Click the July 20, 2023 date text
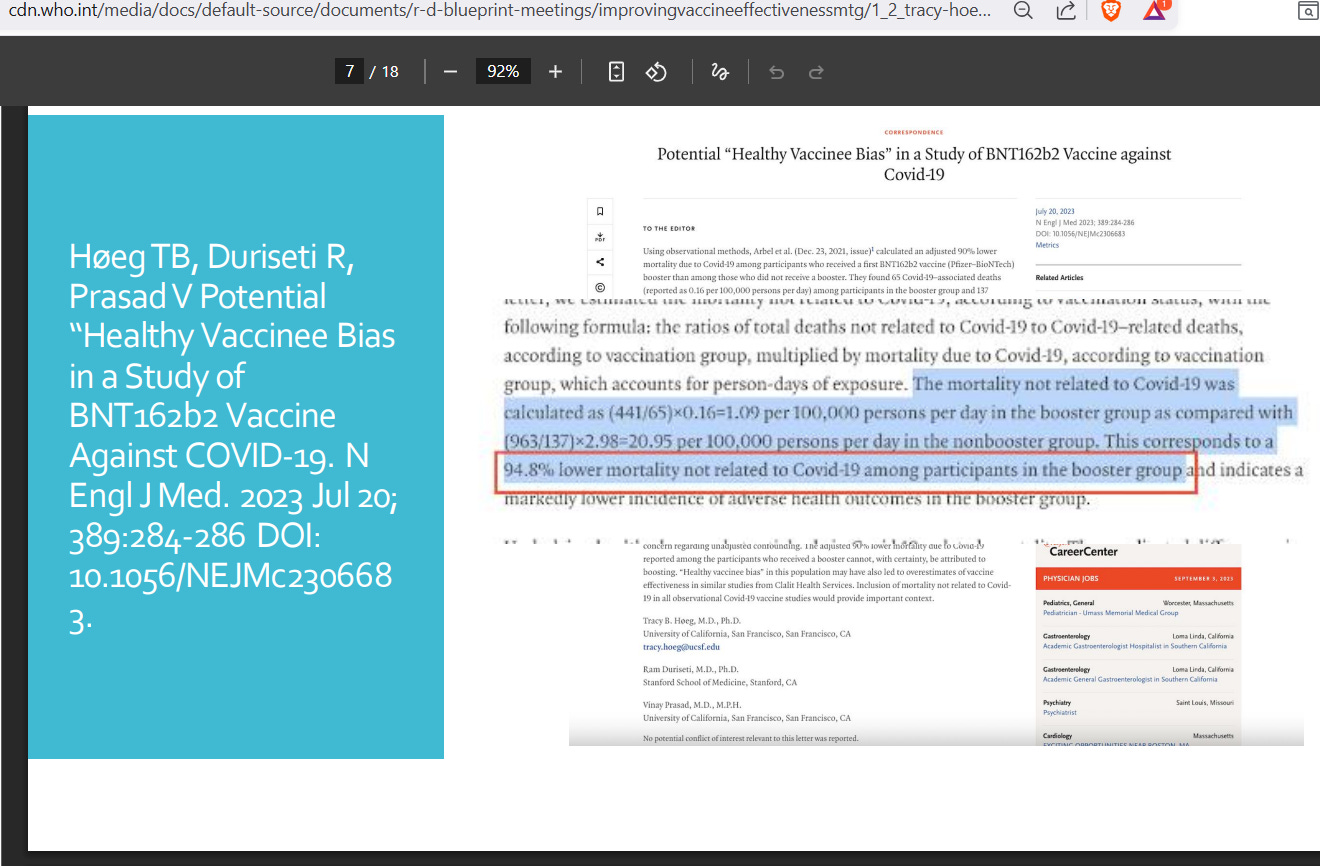The height and width of the screenshot is (866, 1320). click(x=1054, y=212)
